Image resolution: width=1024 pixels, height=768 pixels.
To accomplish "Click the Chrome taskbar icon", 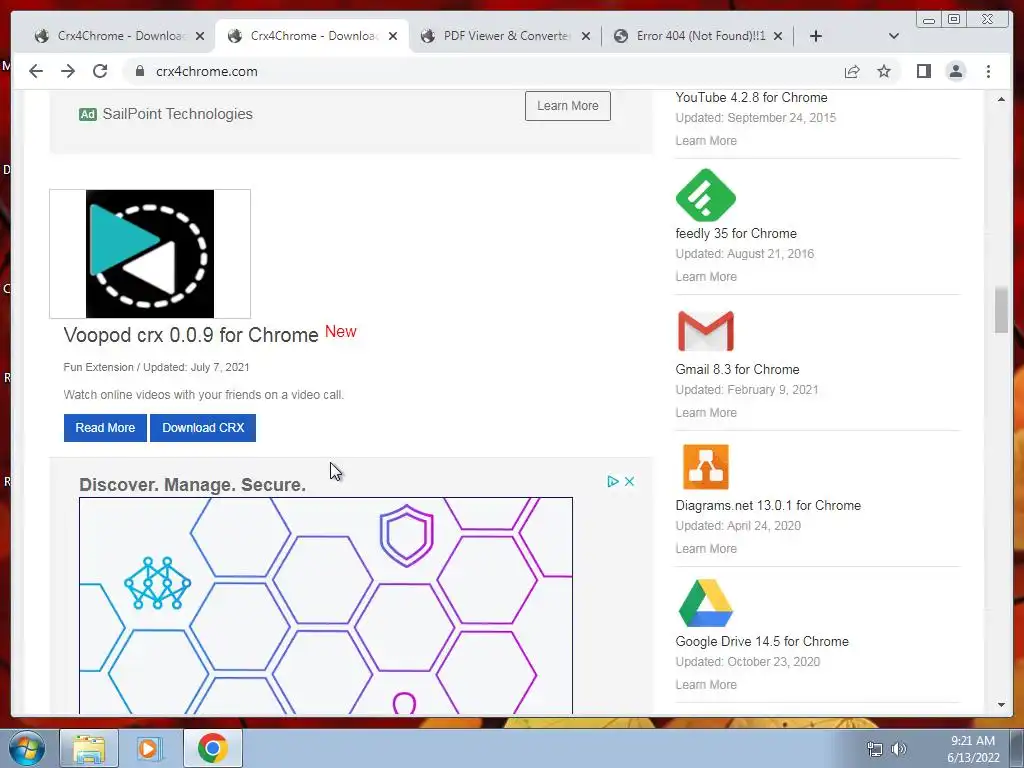I will (212, 748).
